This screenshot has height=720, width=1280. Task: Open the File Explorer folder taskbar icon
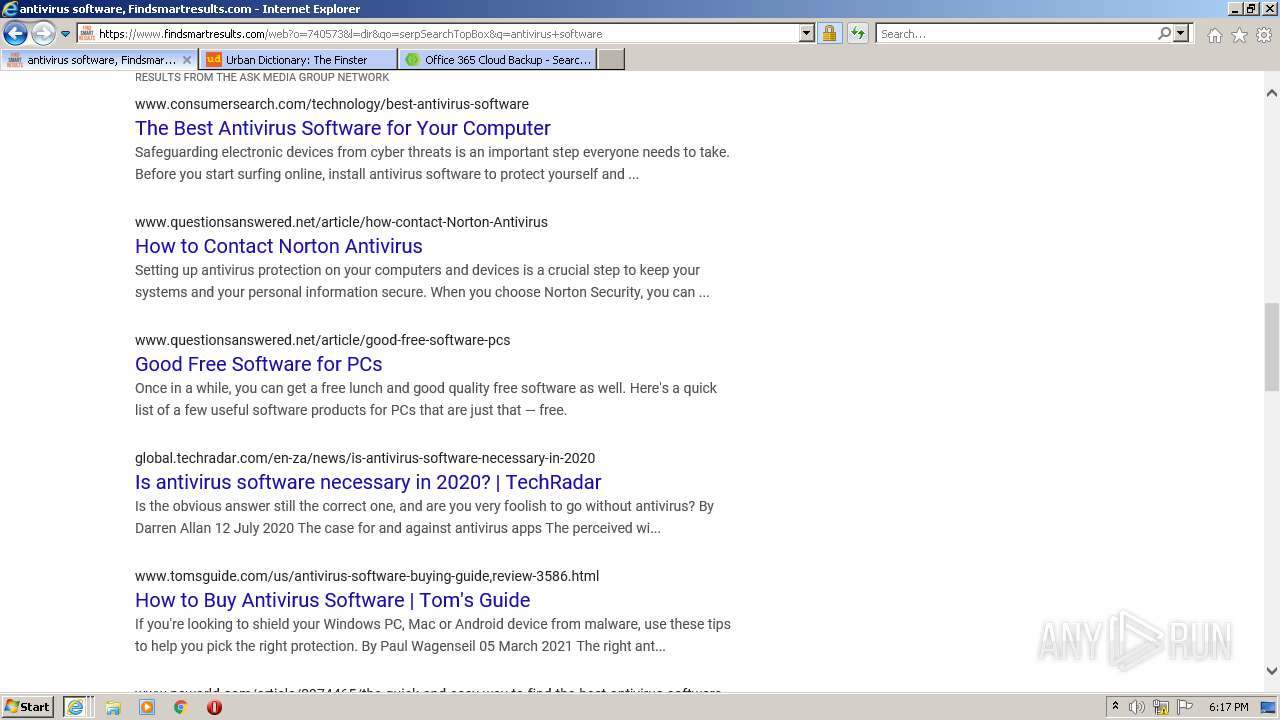tap(113, 707)
